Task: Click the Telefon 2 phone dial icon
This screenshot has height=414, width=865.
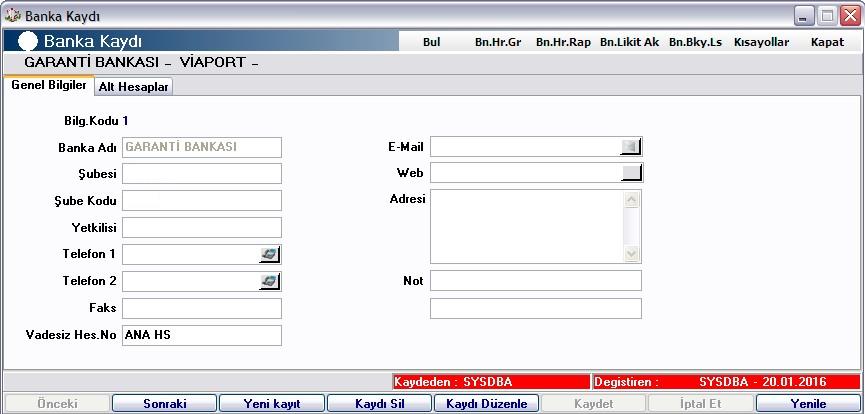Action: point(270,281)
